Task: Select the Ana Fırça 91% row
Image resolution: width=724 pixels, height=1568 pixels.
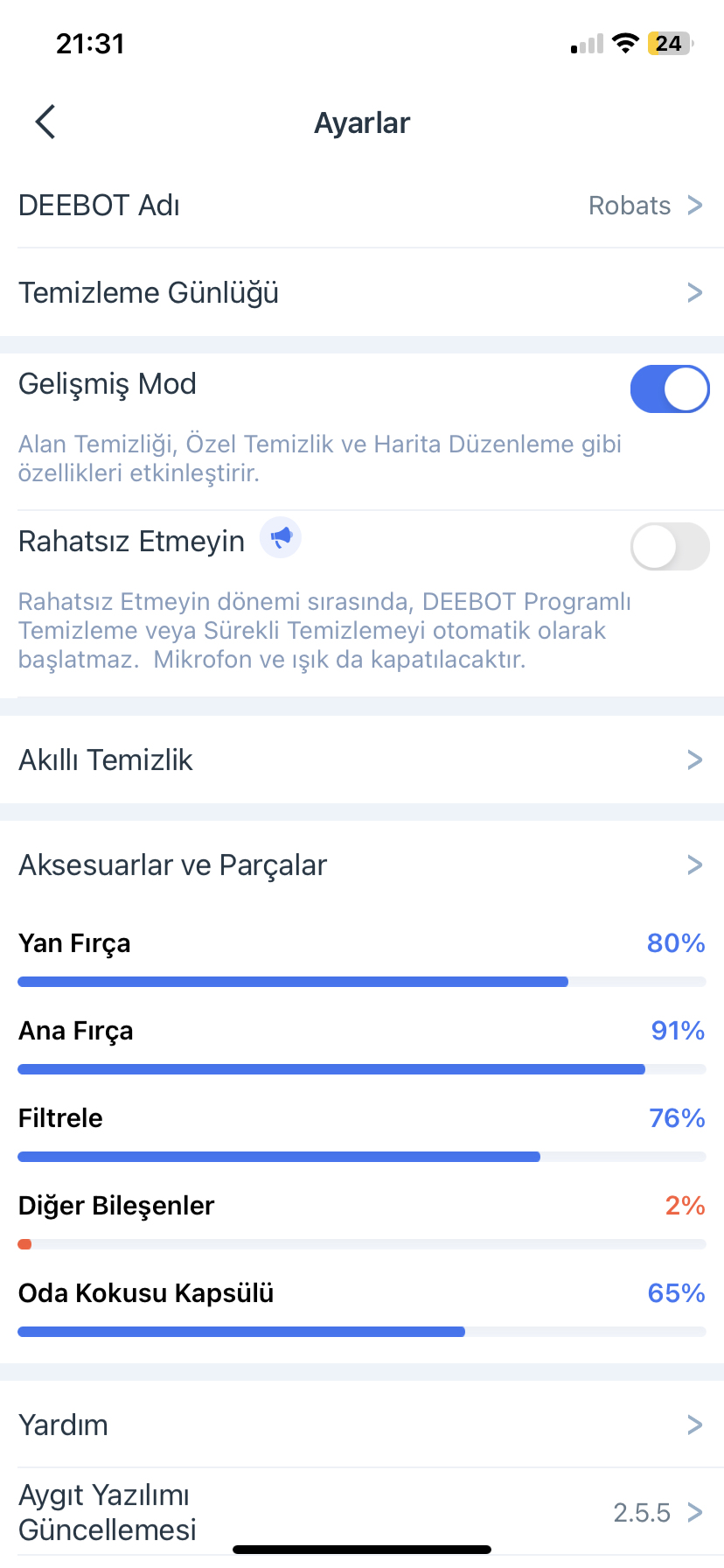Action: (362, 1041)
